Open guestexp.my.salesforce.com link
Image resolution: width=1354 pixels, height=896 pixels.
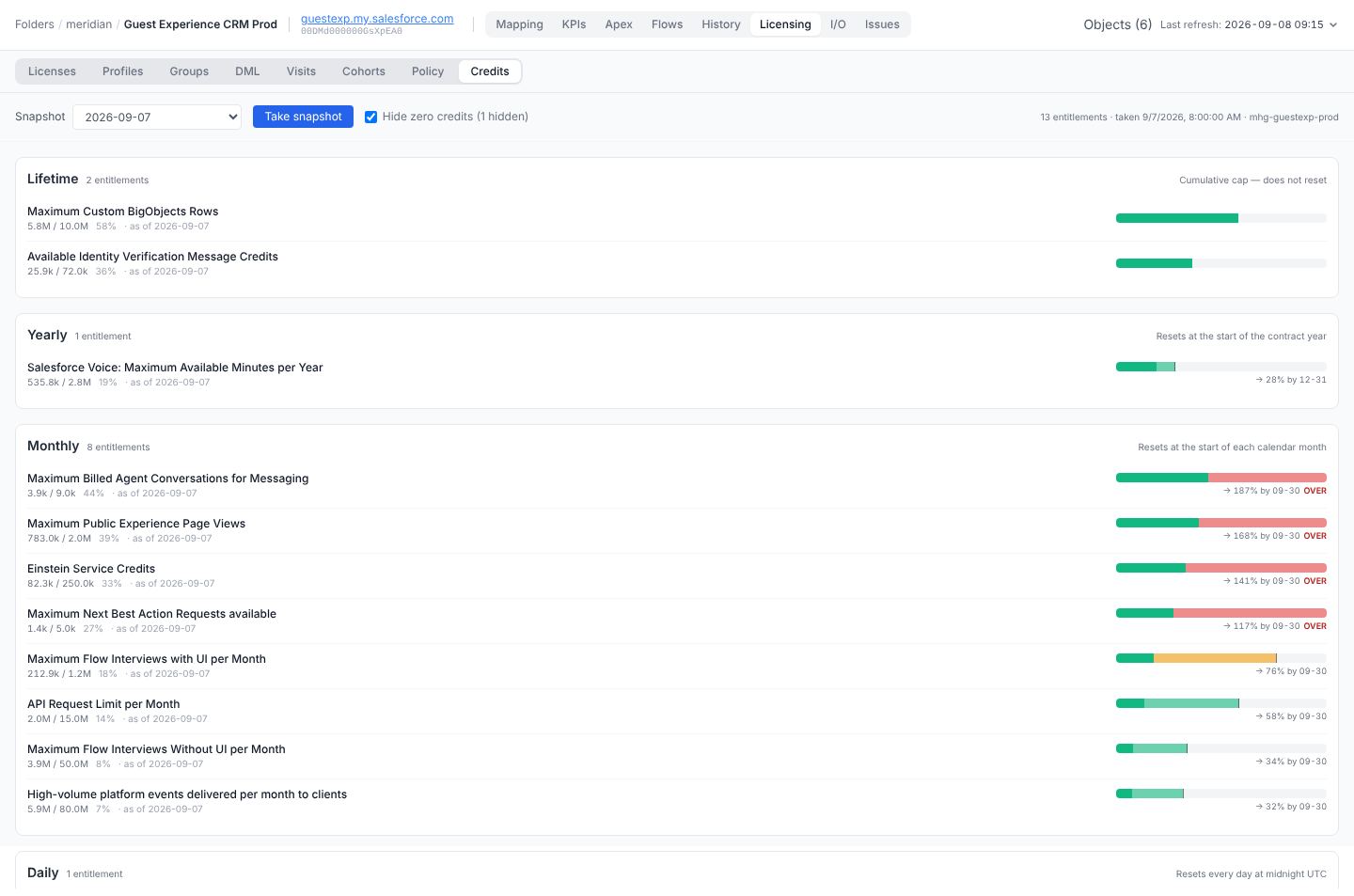coord(377,19)
